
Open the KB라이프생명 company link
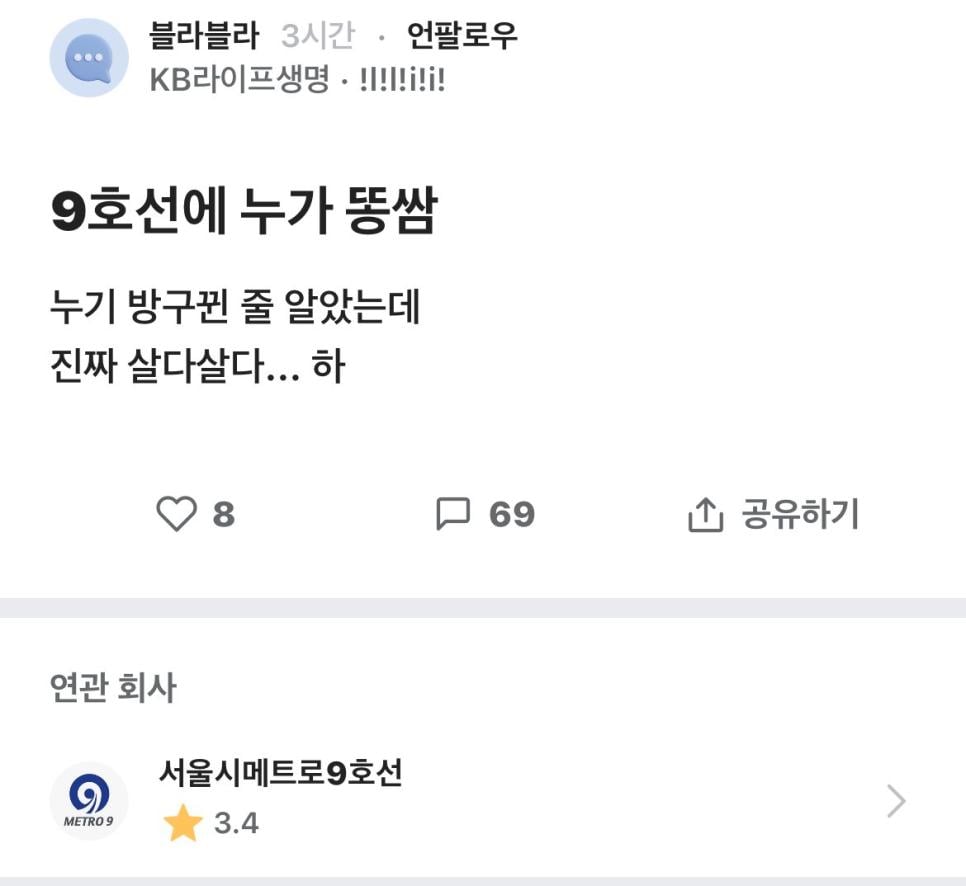click(239, 80)
